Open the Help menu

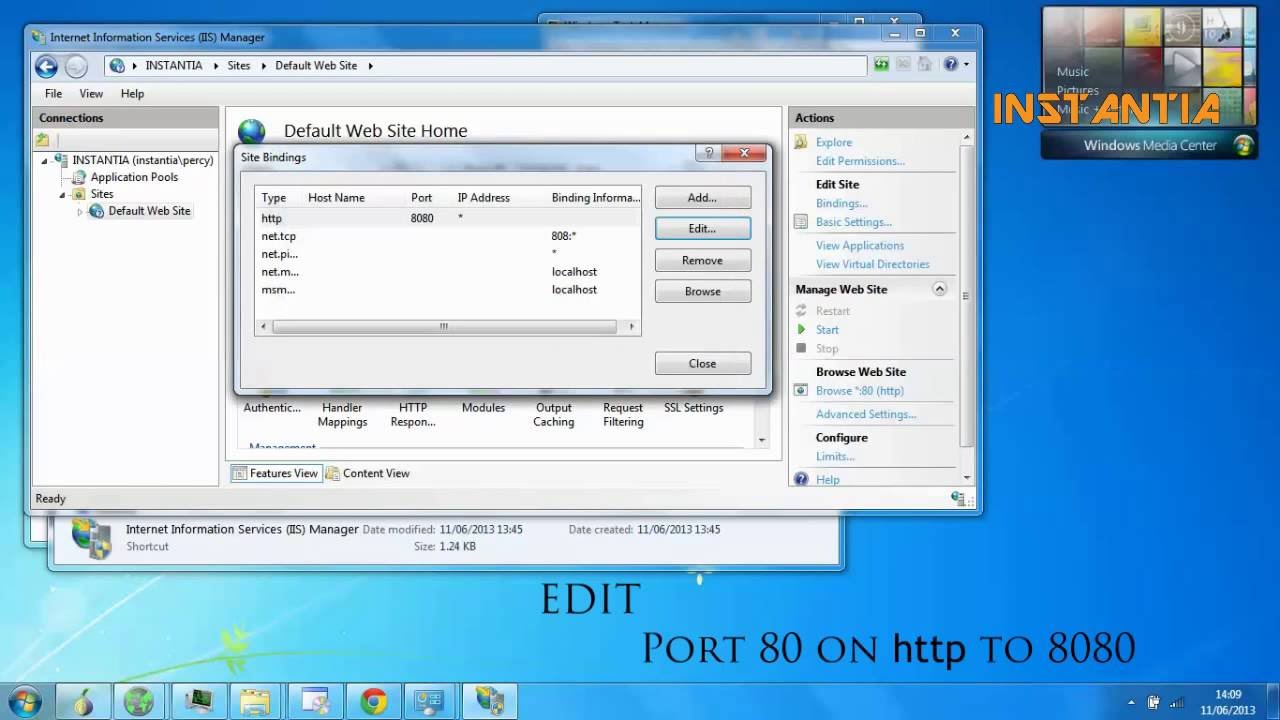[x=132, y=94]
